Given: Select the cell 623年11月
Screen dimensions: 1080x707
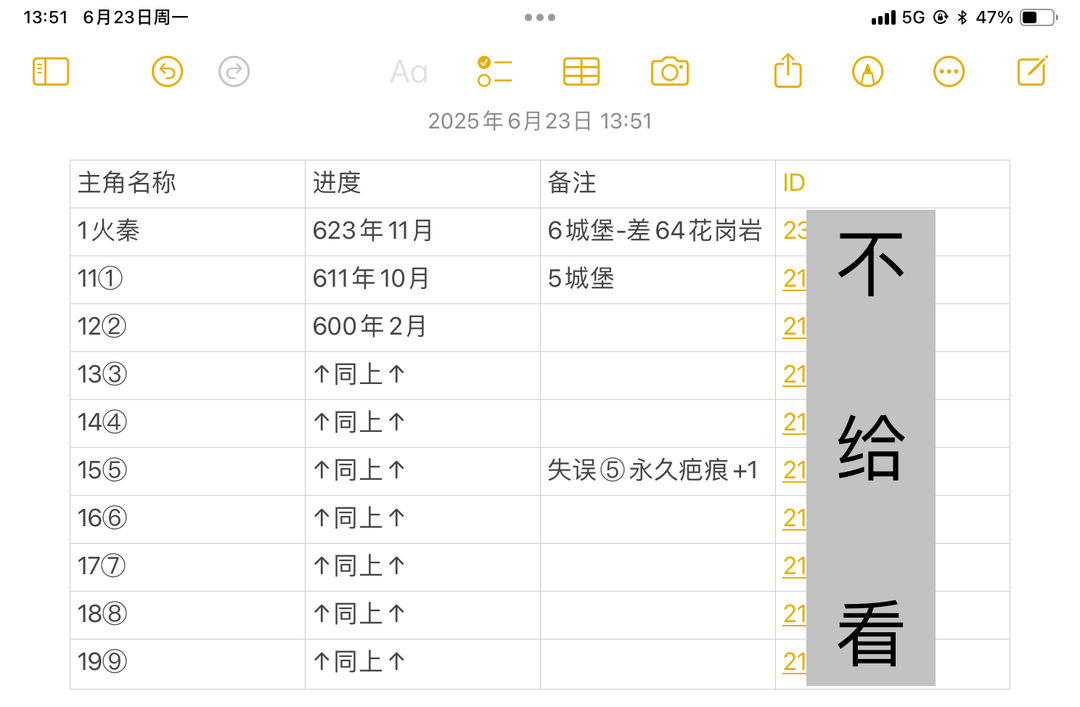Looking at the screenshot, I should (x=423, y=232).
